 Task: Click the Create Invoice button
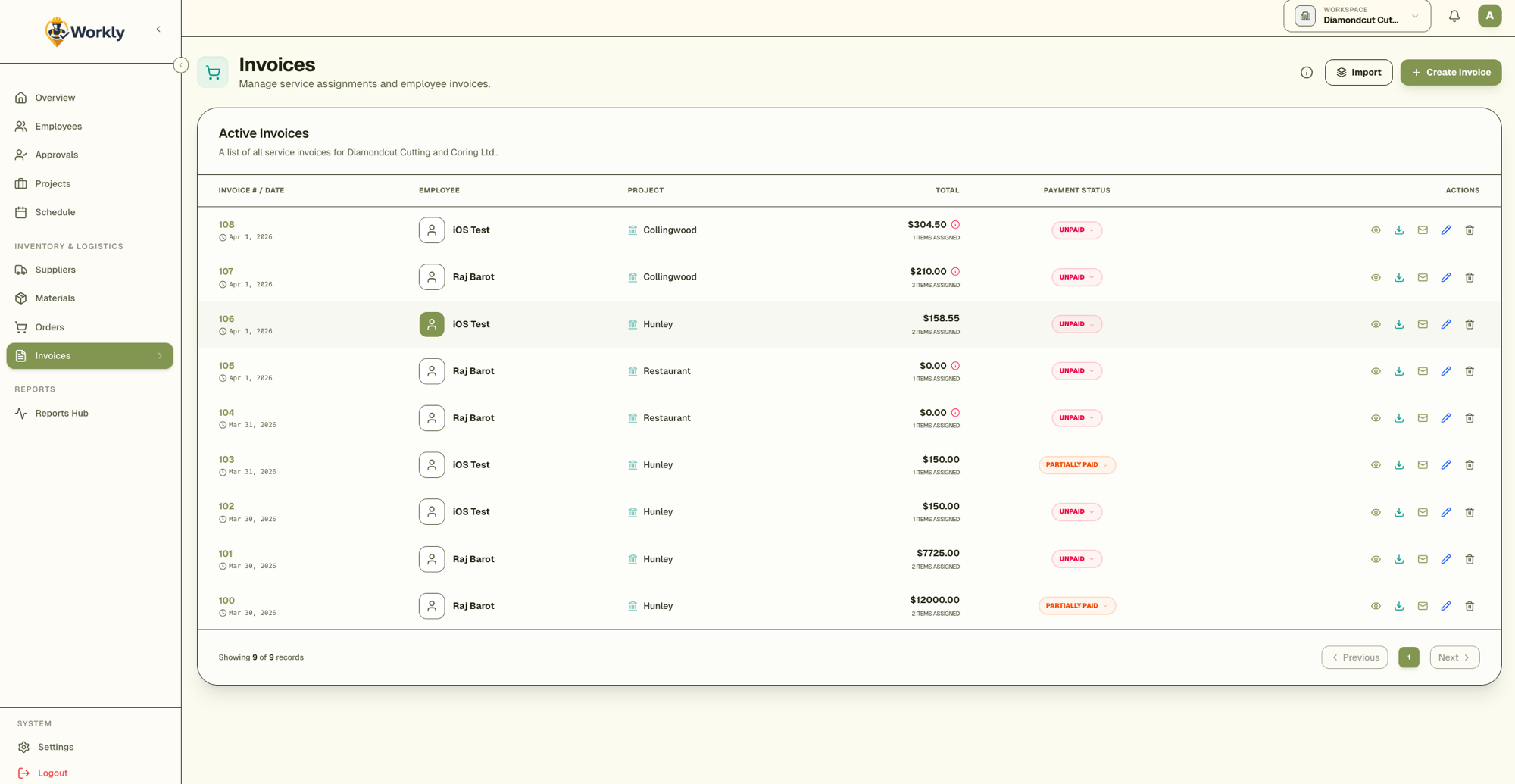click(1451, 72)
